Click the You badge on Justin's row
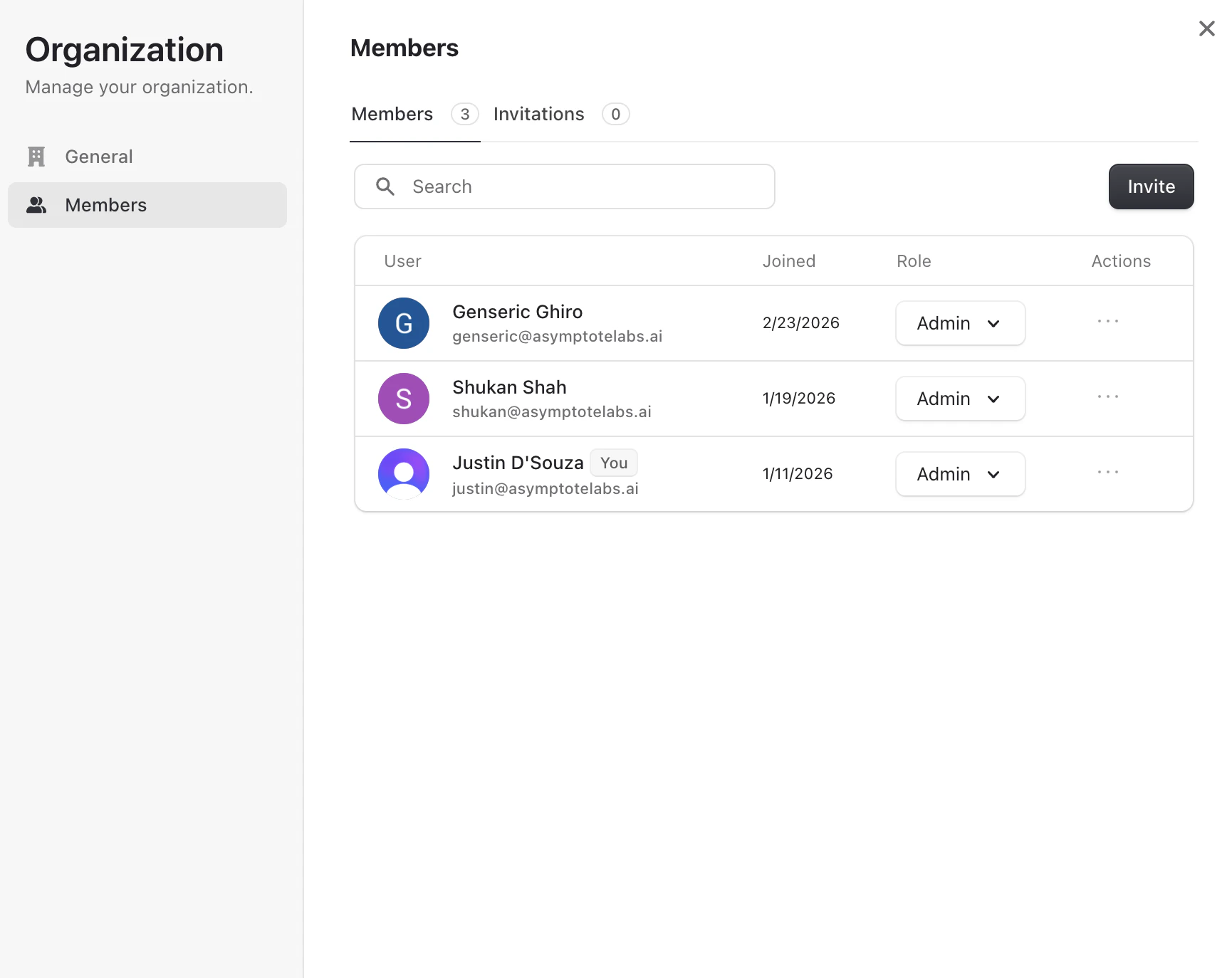1232x978 pixels. point(613,462)
